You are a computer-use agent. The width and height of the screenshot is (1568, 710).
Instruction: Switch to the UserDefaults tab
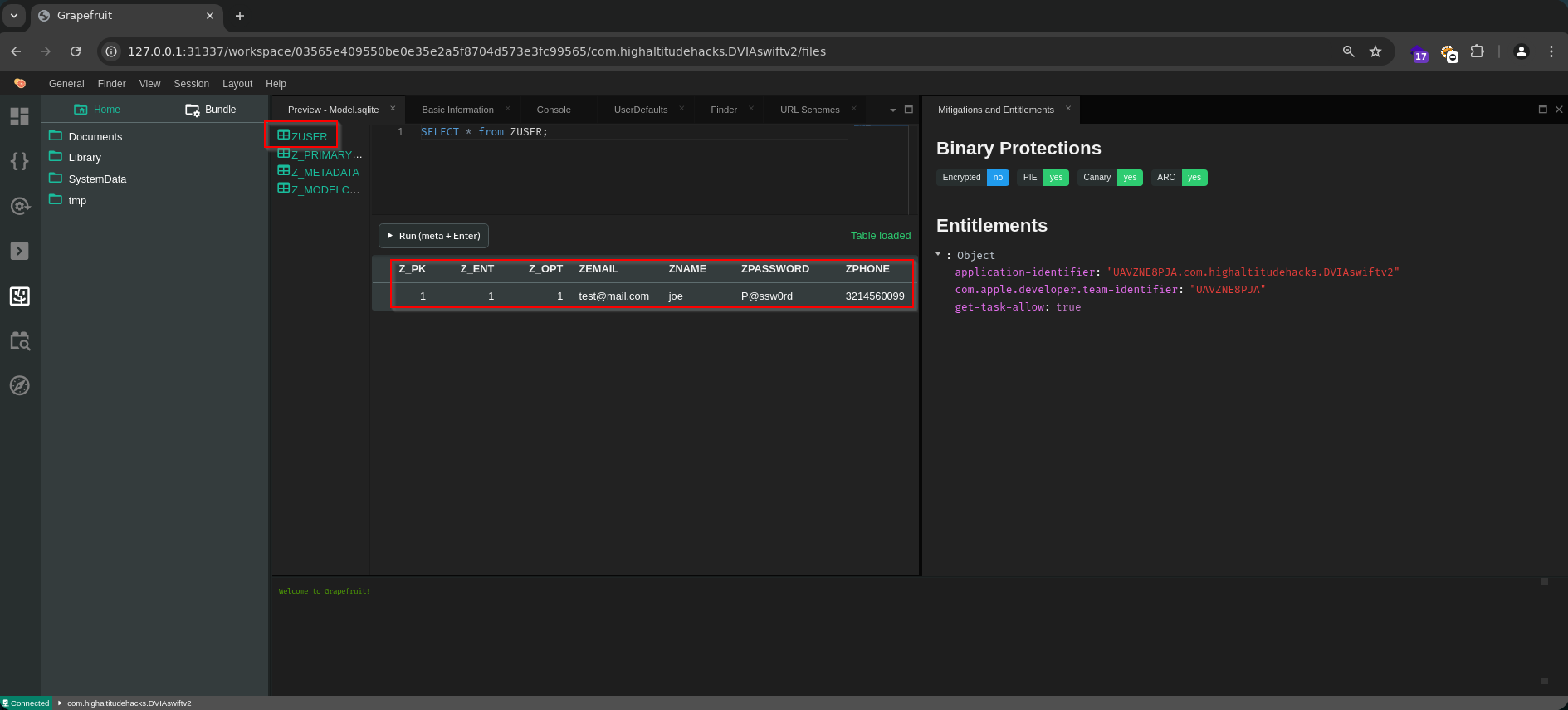click(x=641, y=110)
